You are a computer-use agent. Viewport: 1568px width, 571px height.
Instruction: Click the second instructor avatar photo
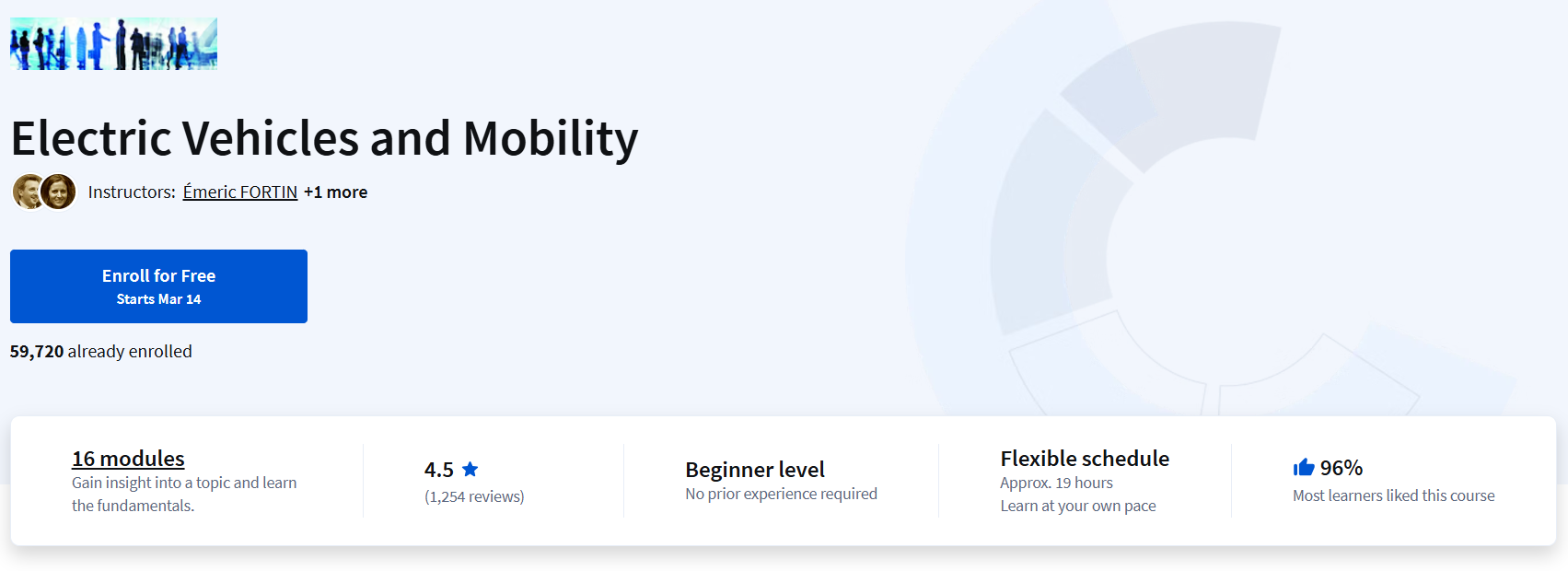[59, 192]
